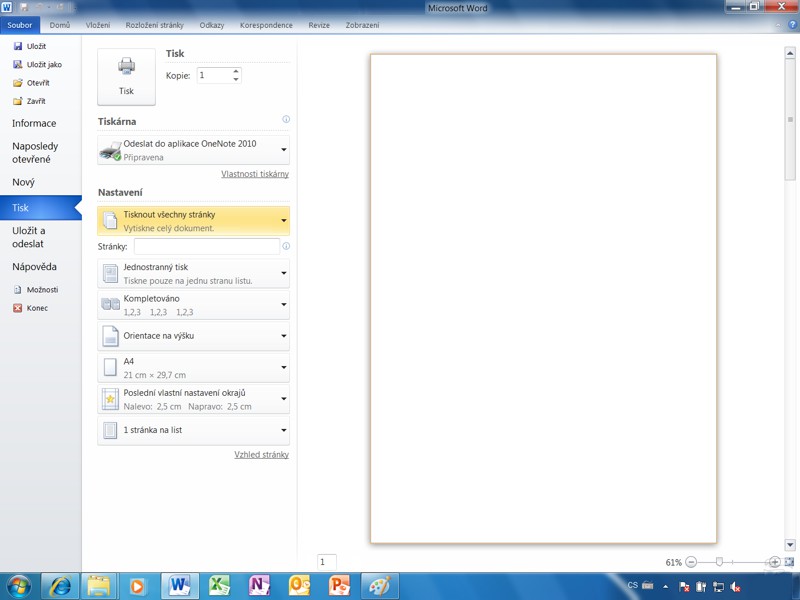Viewport: 800px width, 600px height.
Task: Open the Korespondence tab
Action: pyautogui.click(x=266, y=25)
